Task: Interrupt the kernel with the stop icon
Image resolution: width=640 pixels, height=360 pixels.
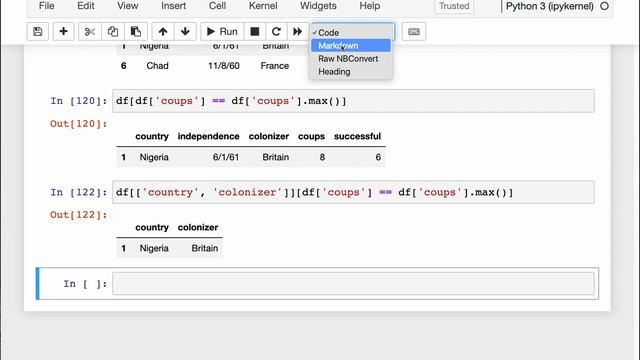Action: click(x=255, y=31)
